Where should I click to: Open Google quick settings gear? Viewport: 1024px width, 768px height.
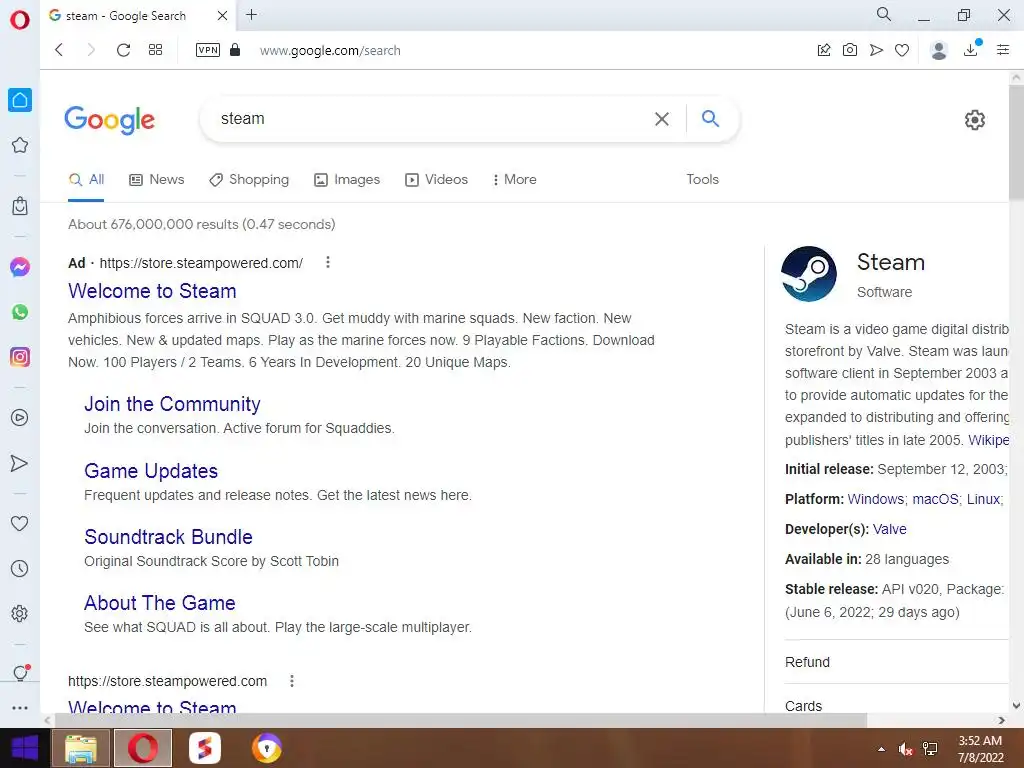click(974, 120)
